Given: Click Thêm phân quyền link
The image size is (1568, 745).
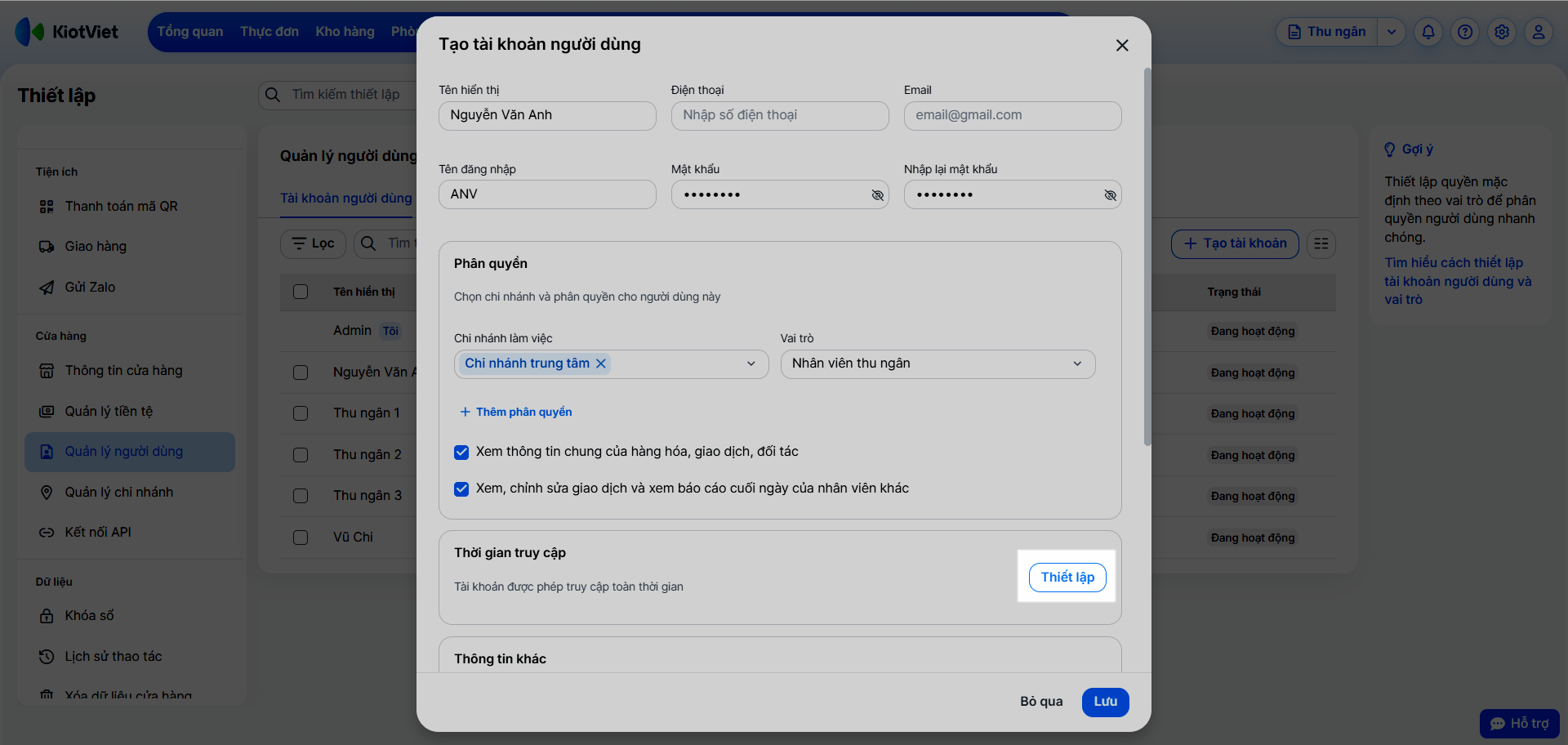Looking at the screenshot, I should pos(516,413).
